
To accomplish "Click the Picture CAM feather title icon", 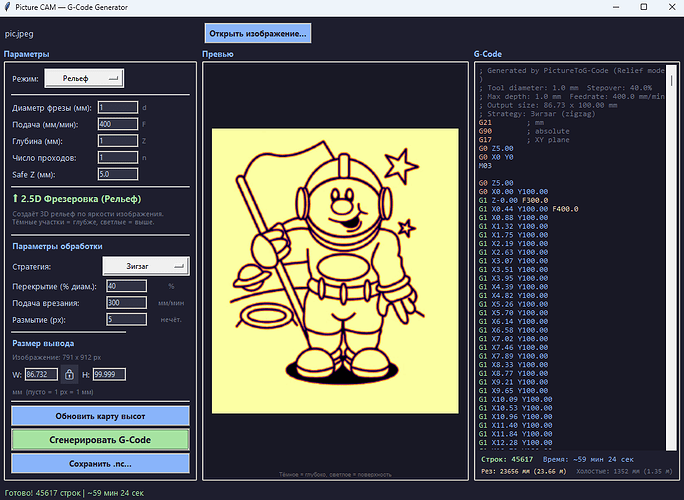I will [x=9, y=8].
